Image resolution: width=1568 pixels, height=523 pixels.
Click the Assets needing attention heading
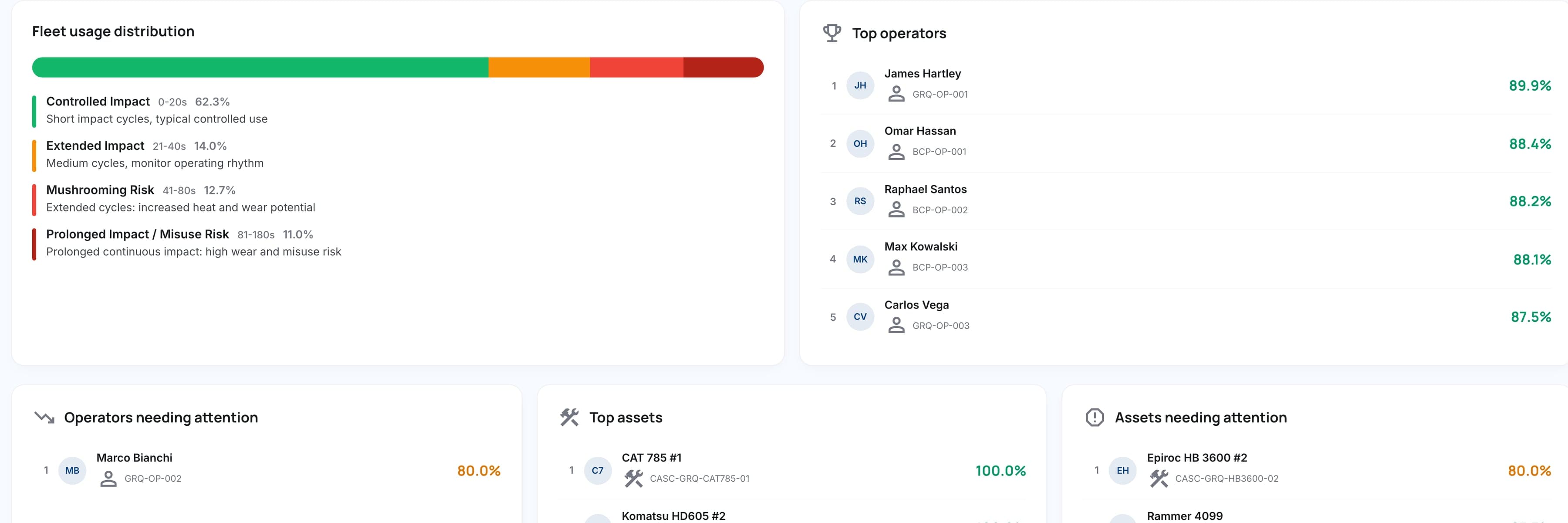1200,418
